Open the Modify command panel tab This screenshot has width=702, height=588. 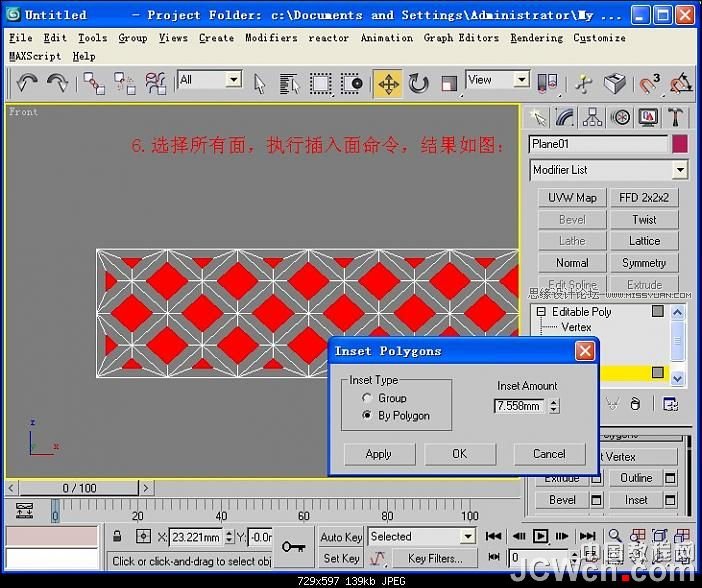pyautogui.click(x=565, y=118)
